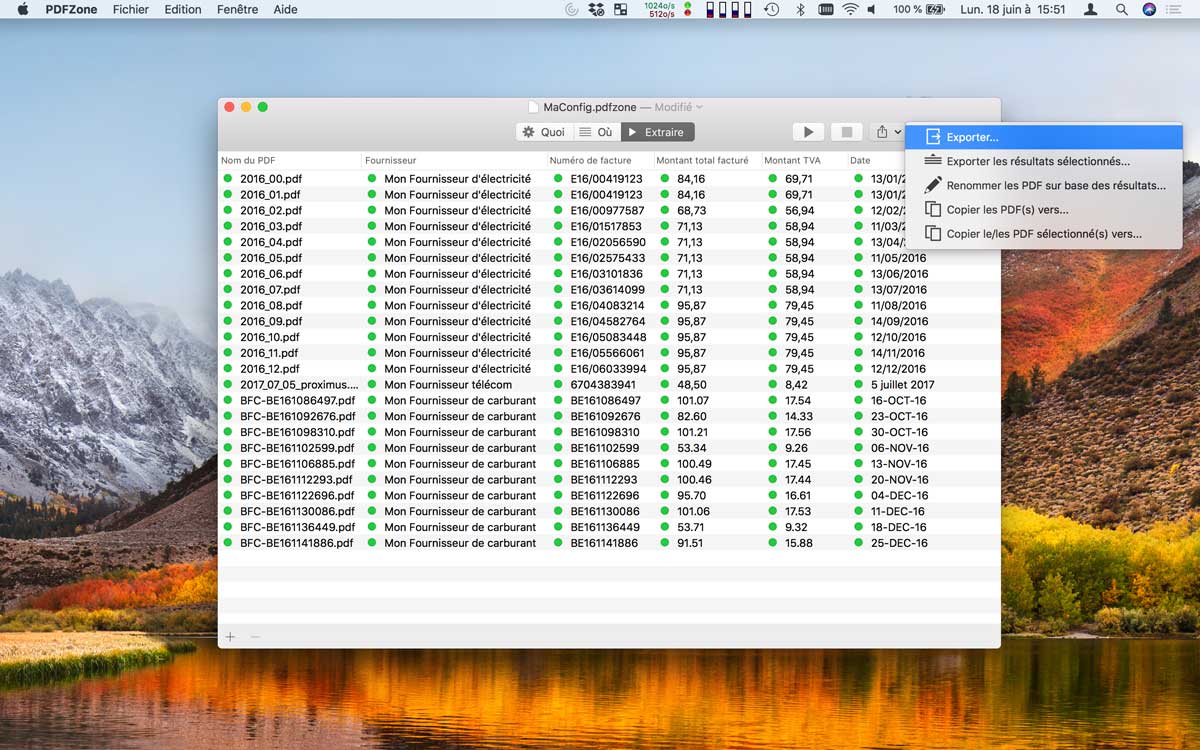Select Copier le/les PDF sélectionné(s) vers…
The height and width of the screenshot is (750, 1200).
click(1043, 233)
